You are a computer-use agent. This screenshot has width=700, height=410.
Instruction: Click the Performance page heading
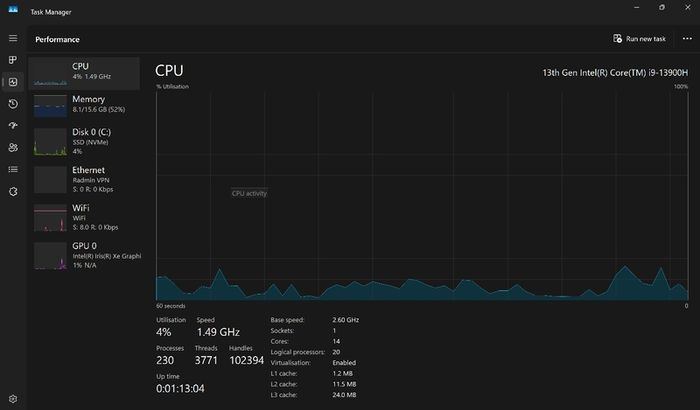pyautogui.click(x=57, y=39)
